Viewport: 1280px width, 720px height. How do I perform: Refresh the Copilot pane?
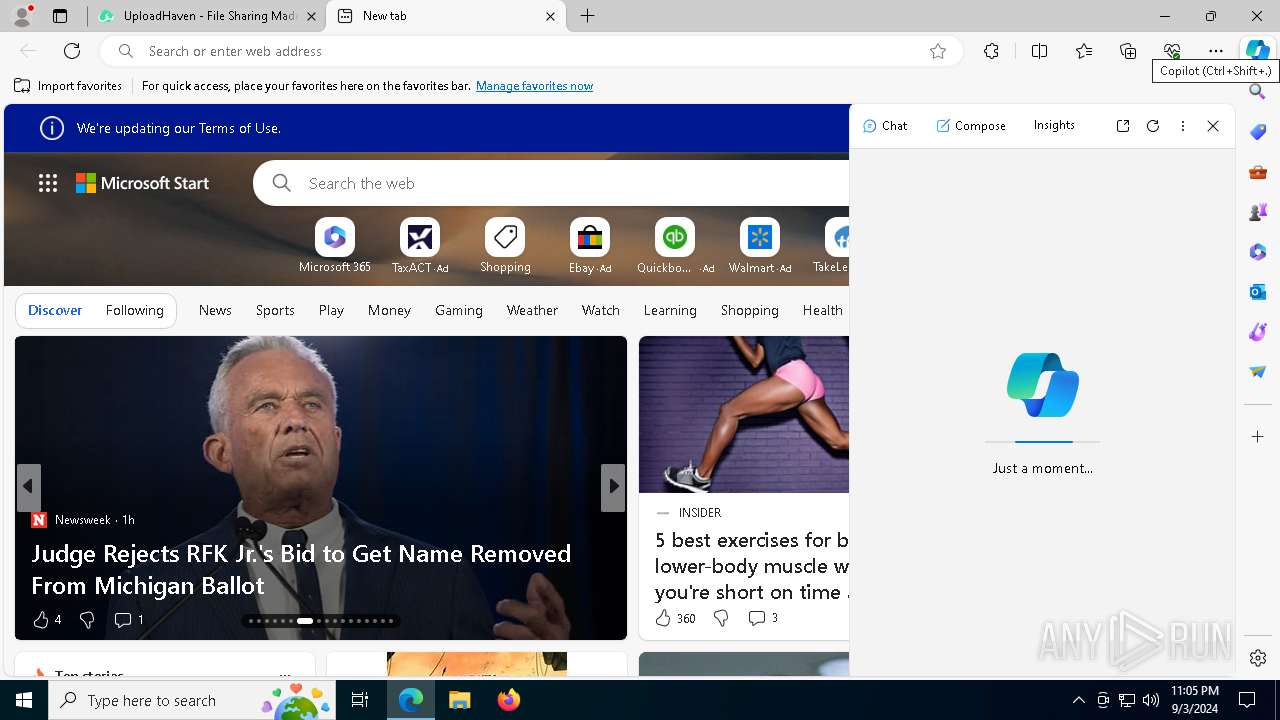point(1153,126)
